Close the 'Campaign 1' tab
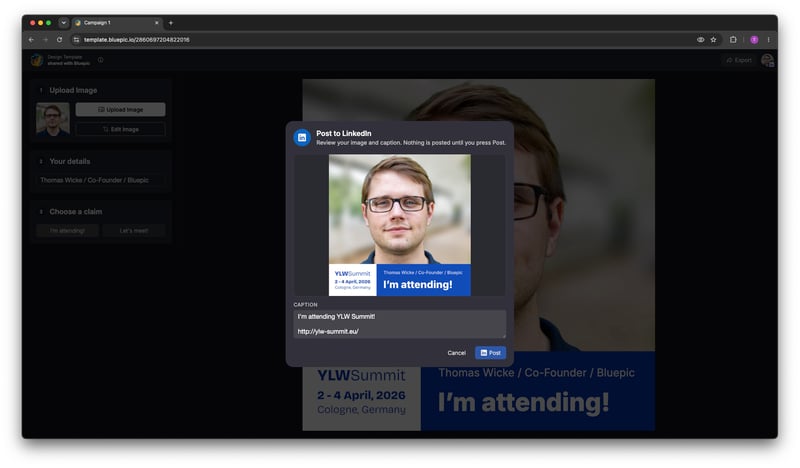The image size is (800, 468). (157, 22)
